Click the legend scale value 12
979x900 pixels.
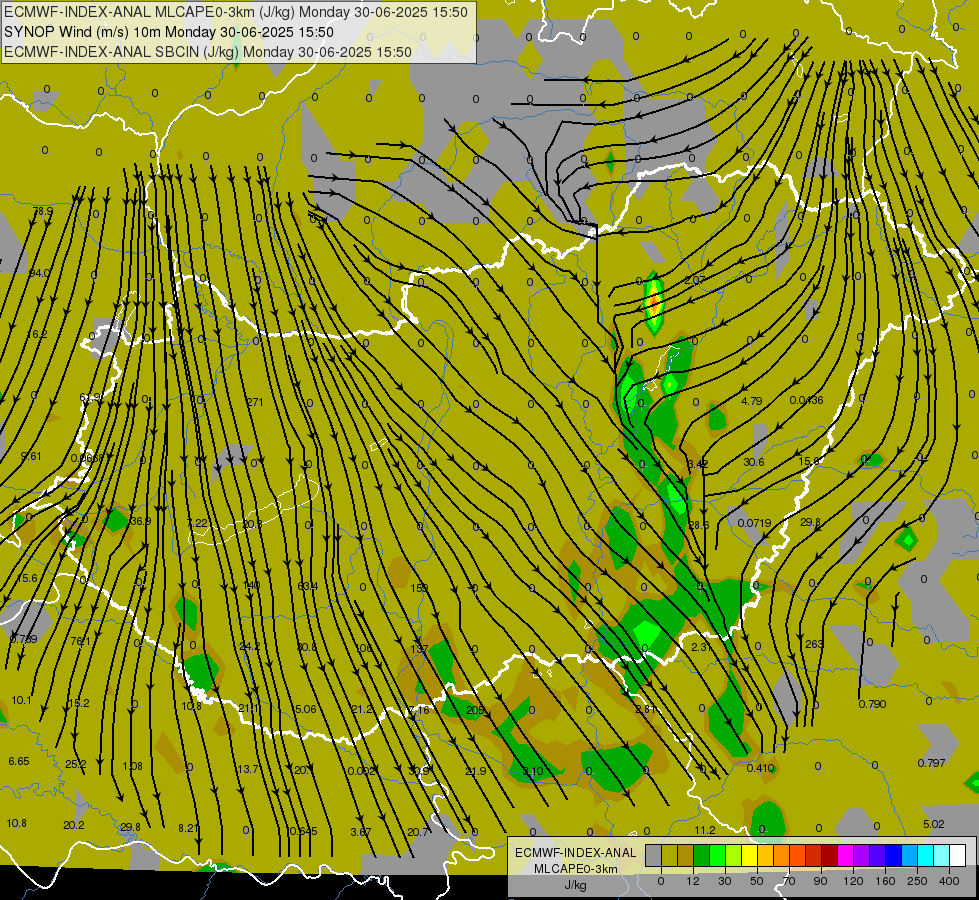coord(692,881)
